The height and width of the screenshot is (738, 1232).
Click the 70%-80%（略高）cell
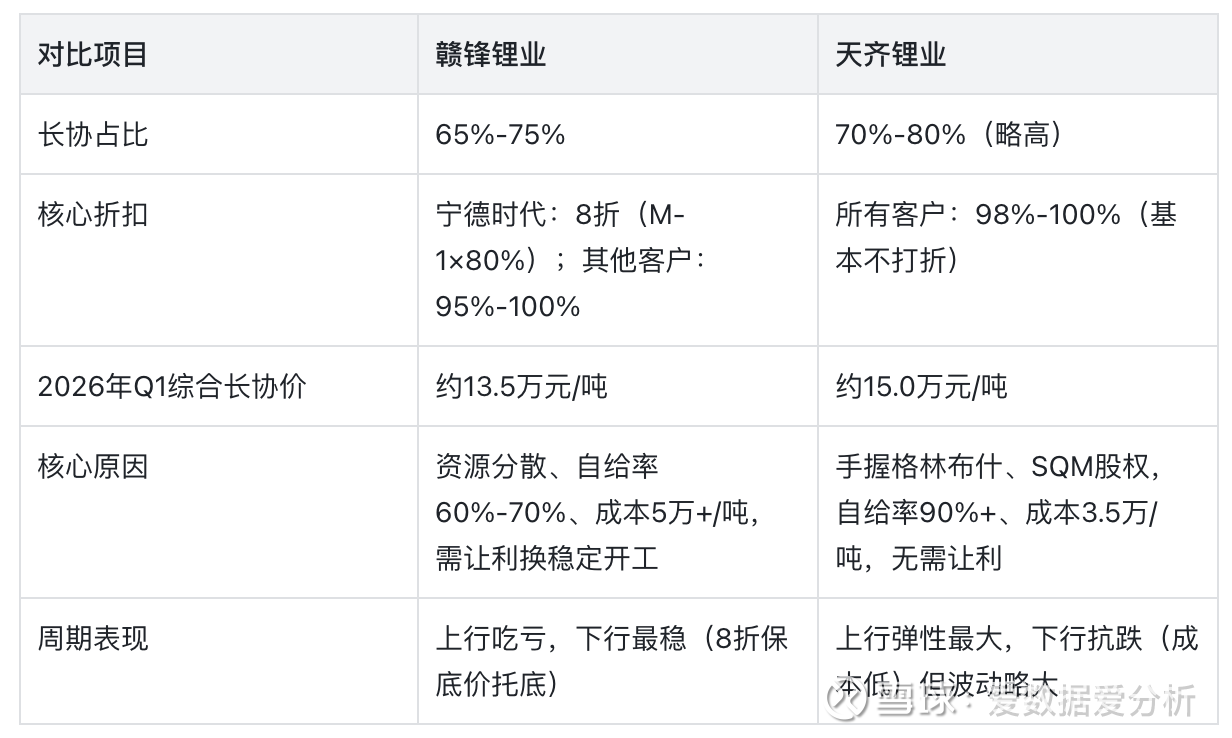(948, 134)
